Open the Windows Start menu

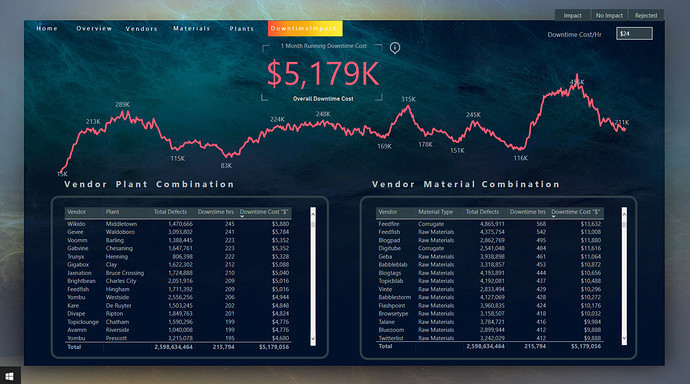click(x=10, y=376)
